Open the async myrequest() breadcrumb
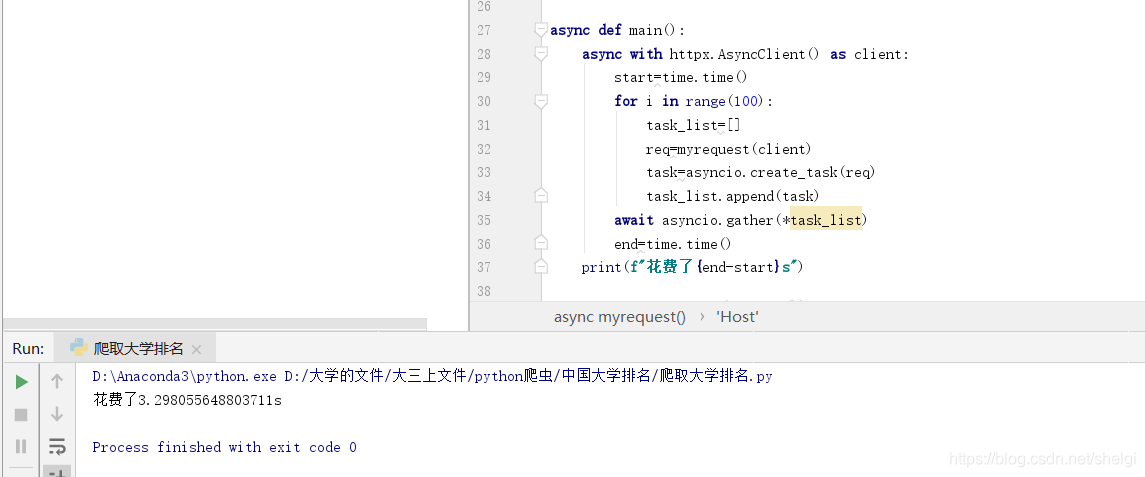The image size is (1145, 477). coord(620,317)
